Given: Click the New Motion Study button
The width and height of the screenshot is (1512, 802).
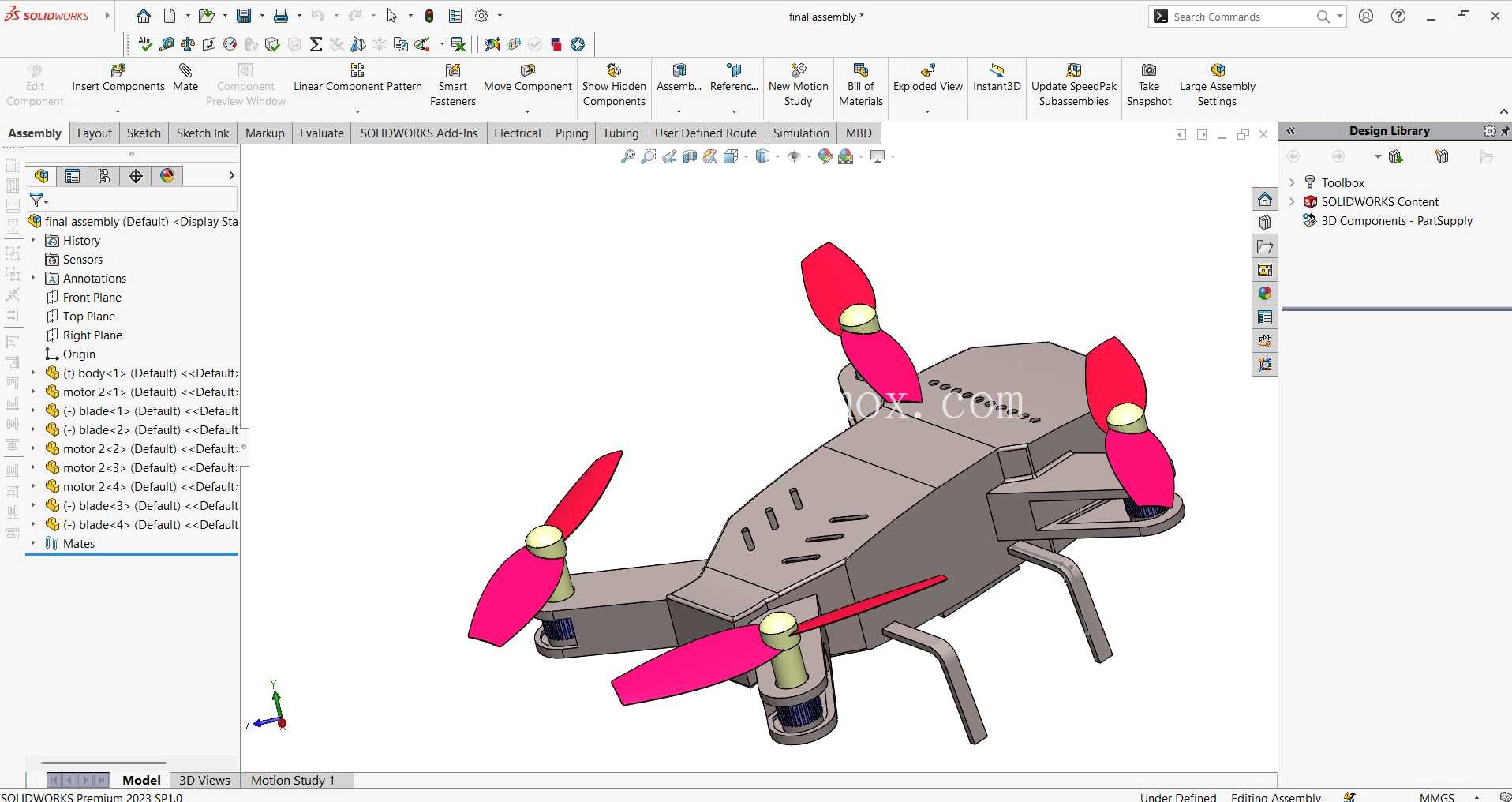Looking at the screenshot, I should (798, 85).
